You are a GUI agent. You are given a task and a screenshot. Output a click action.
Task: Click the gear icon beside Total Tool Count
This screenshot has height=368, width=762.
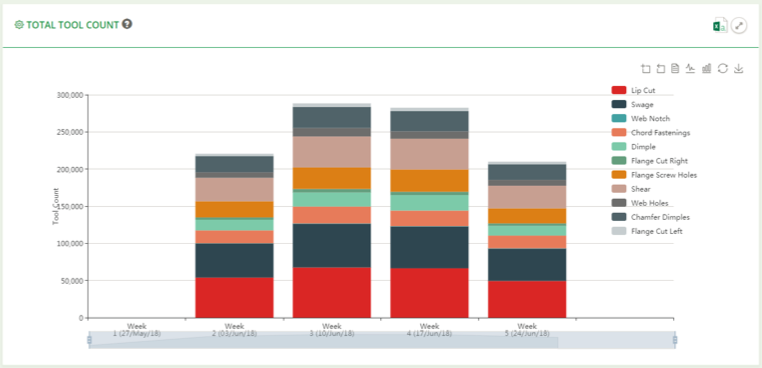(x=19, y=25)
